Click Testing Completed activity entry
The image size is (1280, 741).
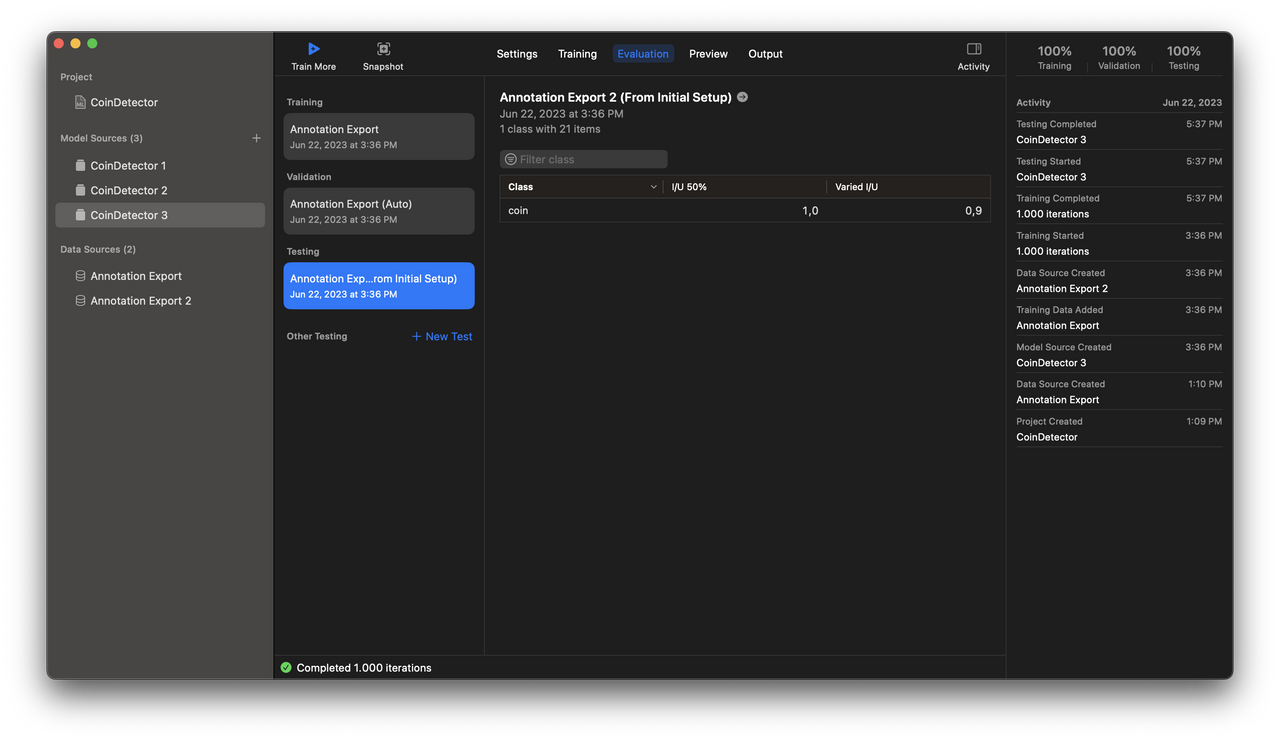click(1119, 132)
